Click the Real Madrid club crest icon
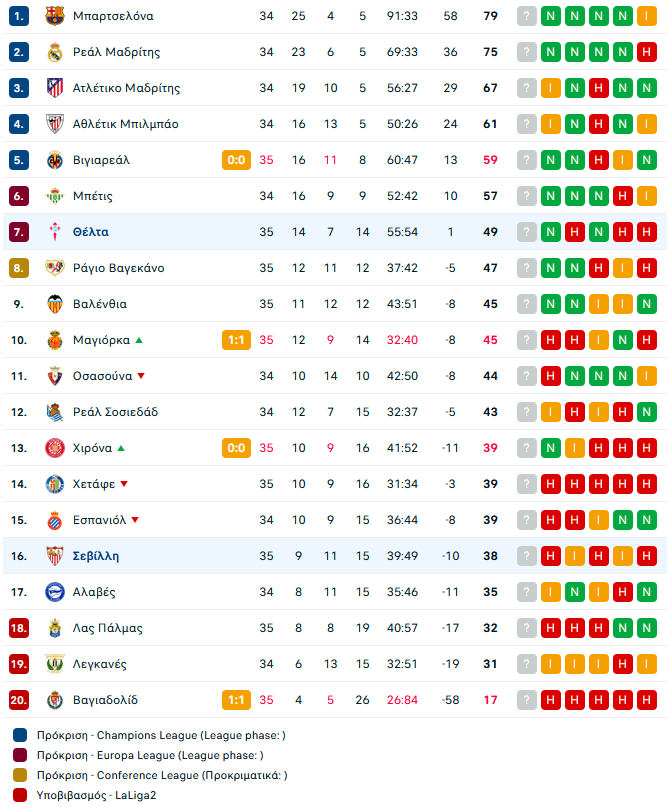Screen dimensions: 669x809 tap(55, 52)
